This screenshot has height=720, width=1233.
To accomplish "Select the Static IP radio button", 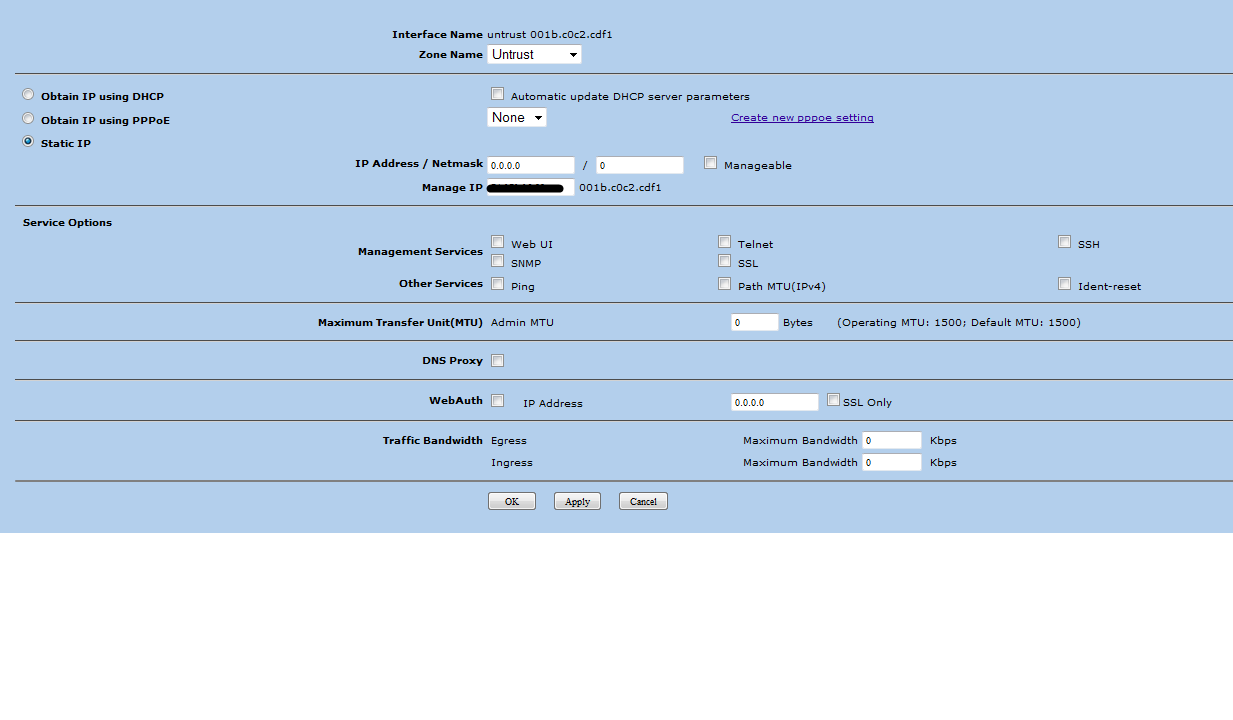I will (28, 141).
